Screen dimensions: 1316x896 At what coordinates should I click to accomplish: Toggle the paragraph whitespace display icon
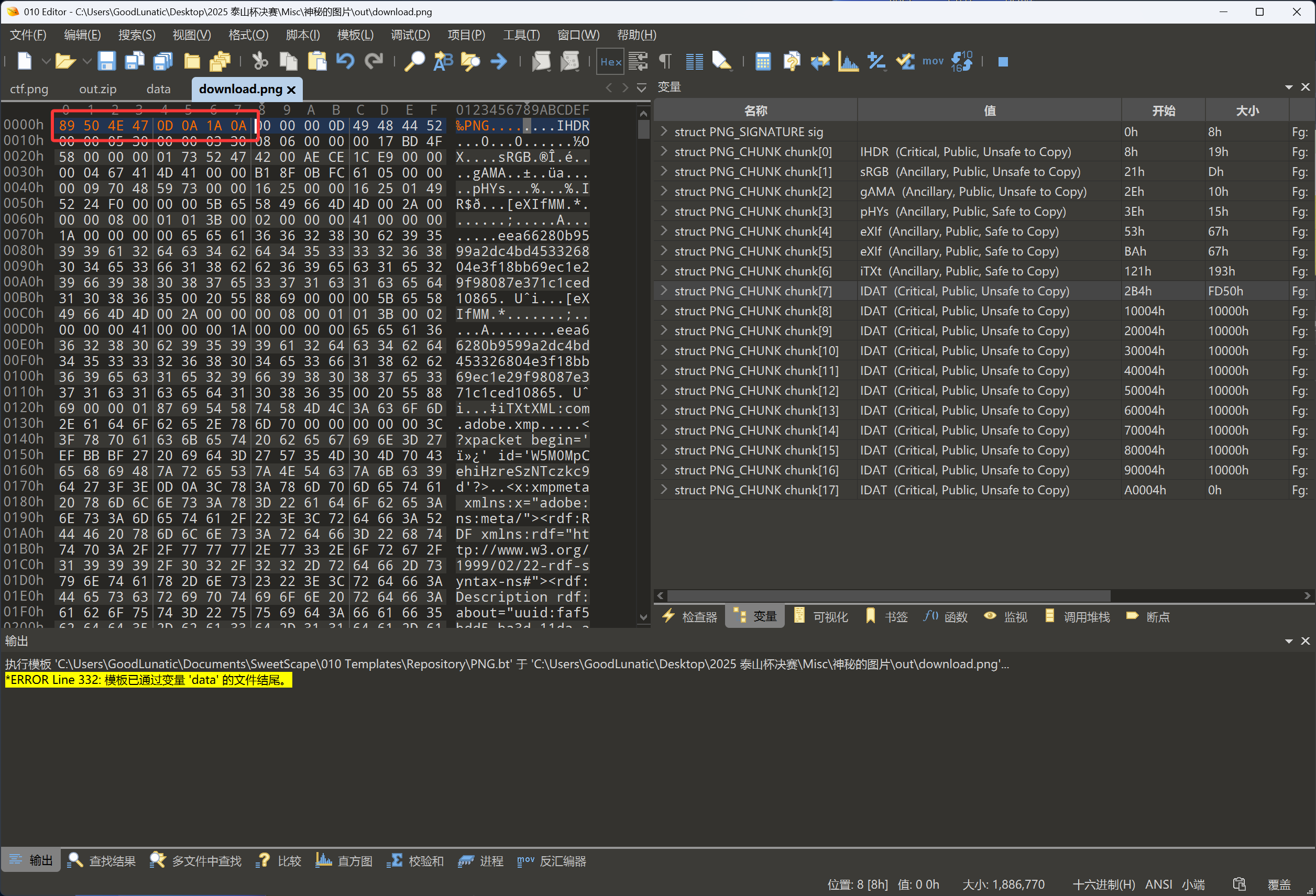click(665, 61)
